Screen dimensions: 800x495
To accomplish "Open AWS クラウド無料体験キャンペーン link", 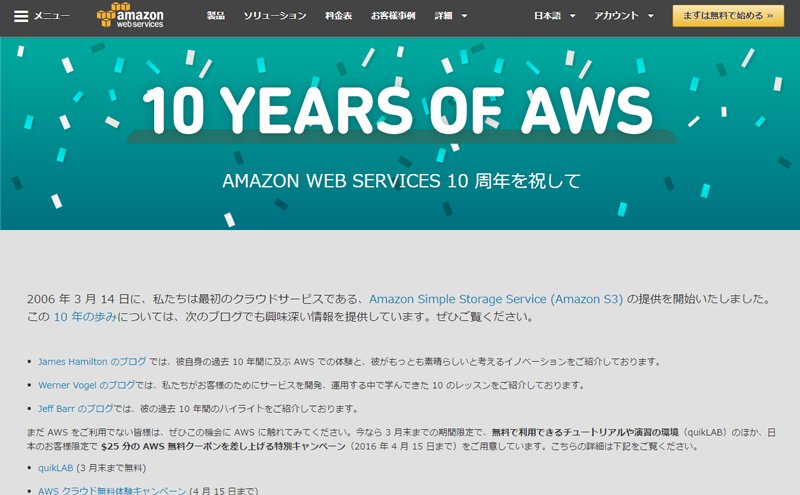I will tap(112, 490).
